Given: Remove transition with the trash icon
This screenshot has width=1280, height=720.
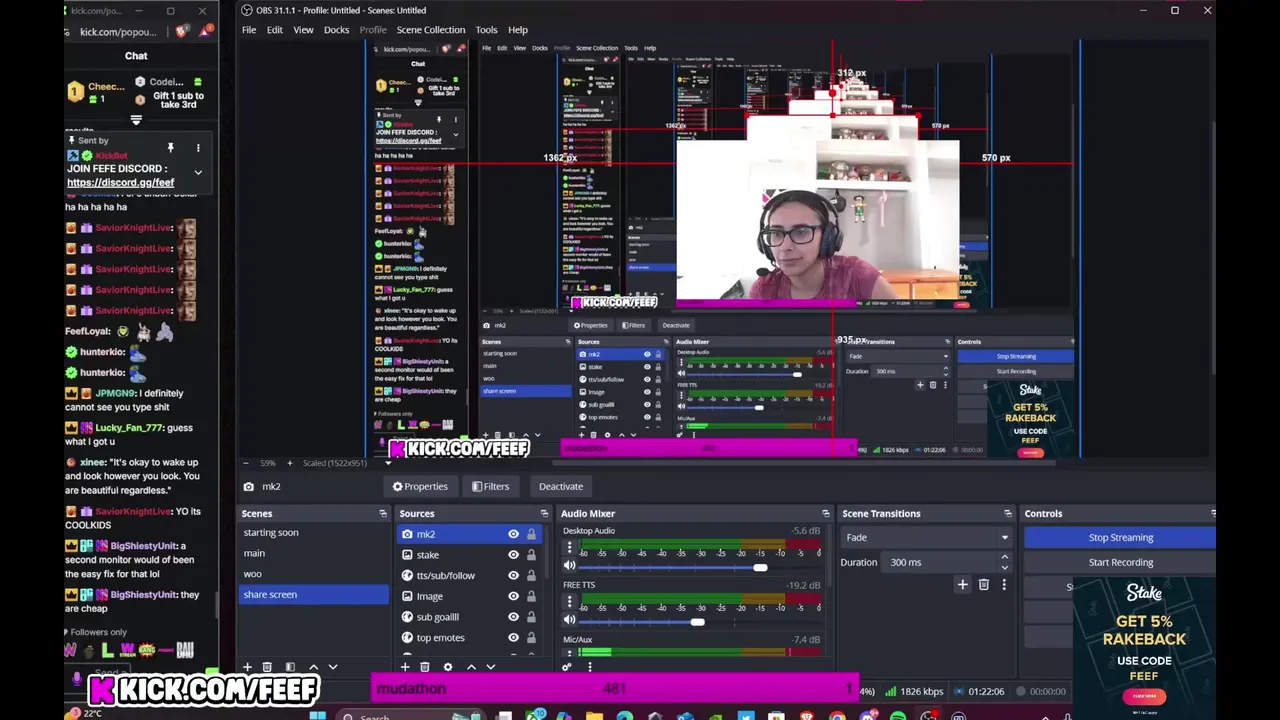Looking at the screenshot, I should tap(984, 585).
